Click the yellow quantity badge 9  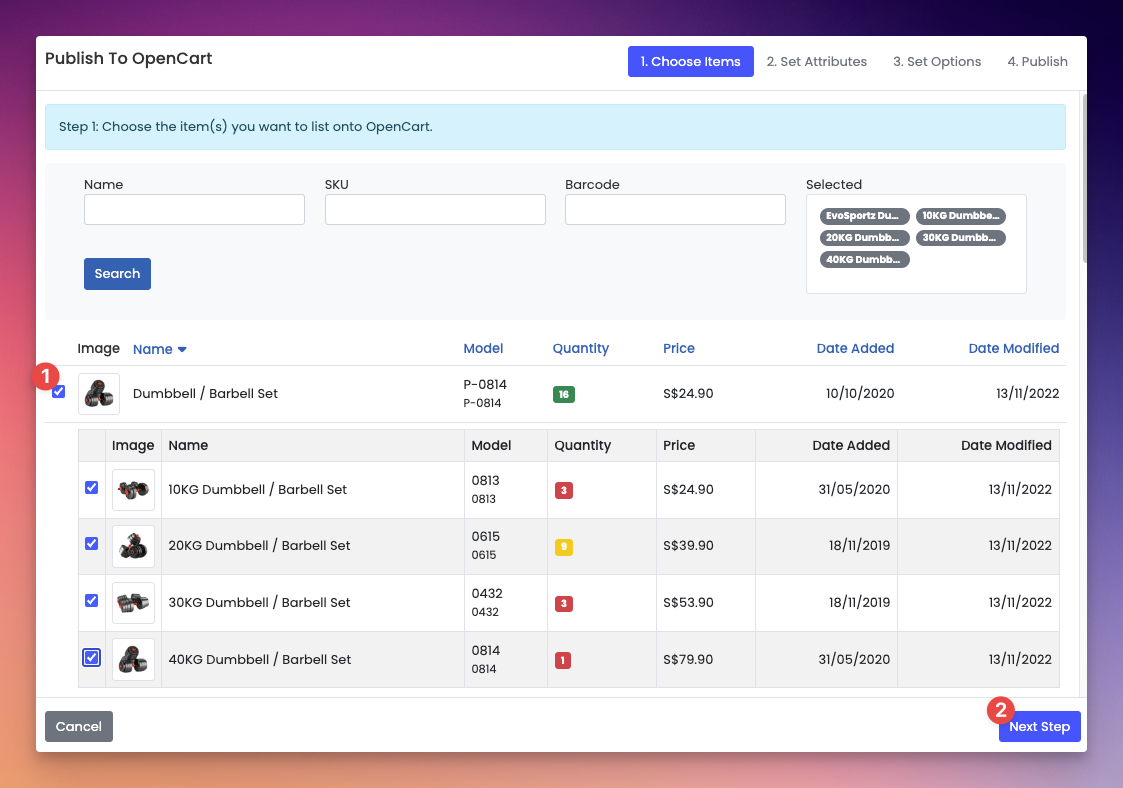(564, 547)
